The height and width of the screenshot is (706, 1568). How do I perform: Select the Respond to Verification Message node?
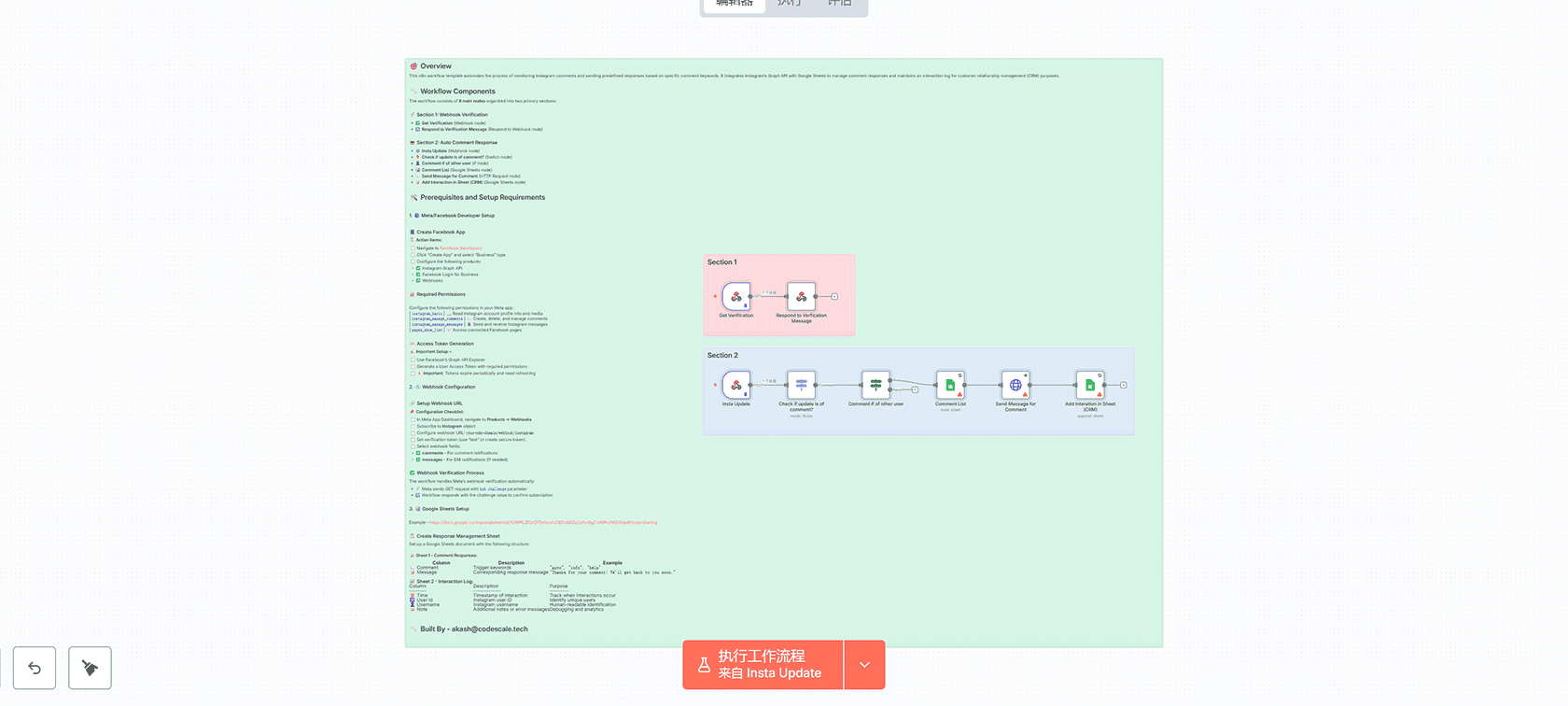tap(801, 297)
